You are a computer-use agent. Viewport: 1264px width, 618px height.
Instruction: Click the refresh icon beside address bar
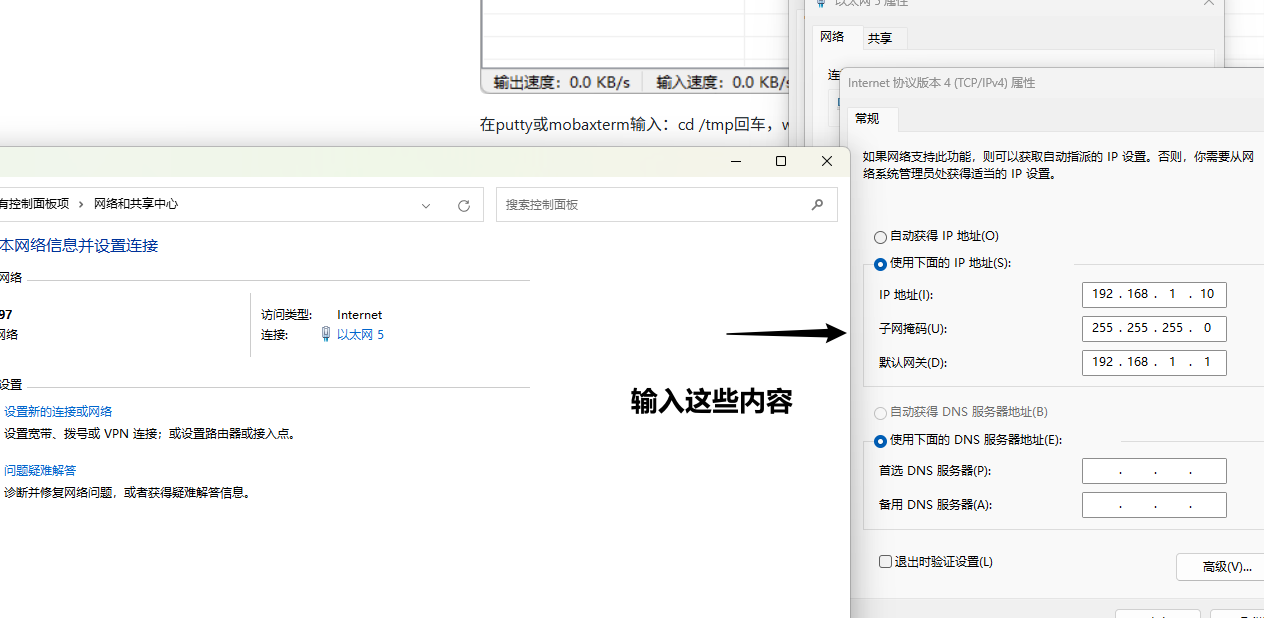coord(463,205)
